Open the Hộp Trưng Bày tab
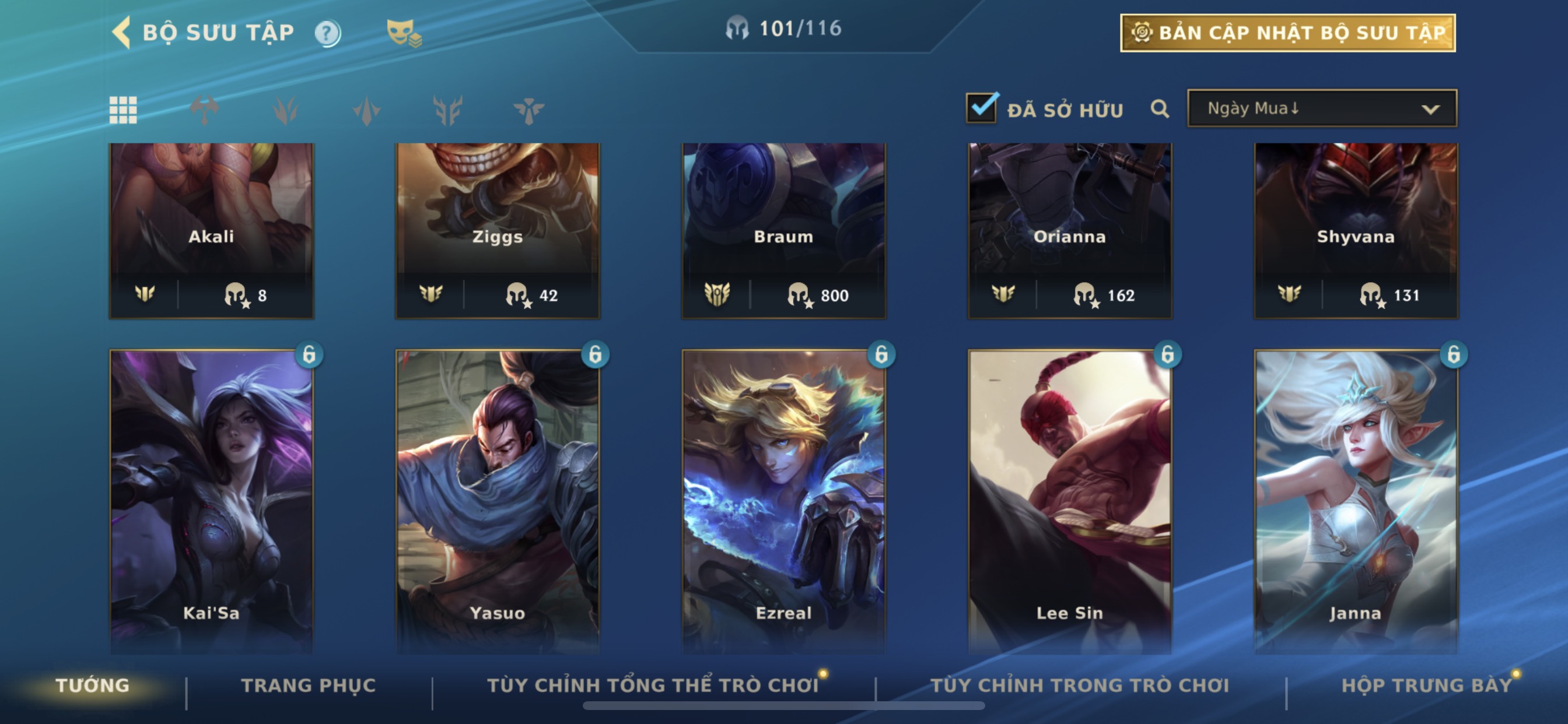This screenshot has height=724, width=1568. pos(1426,685)
